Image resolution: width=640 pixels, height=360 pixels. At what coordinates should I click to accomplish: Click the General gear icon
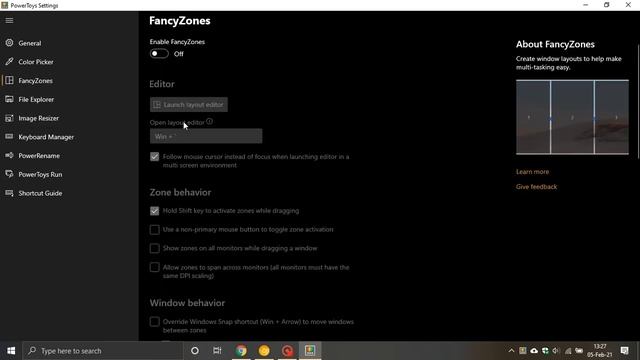point(9,43)
